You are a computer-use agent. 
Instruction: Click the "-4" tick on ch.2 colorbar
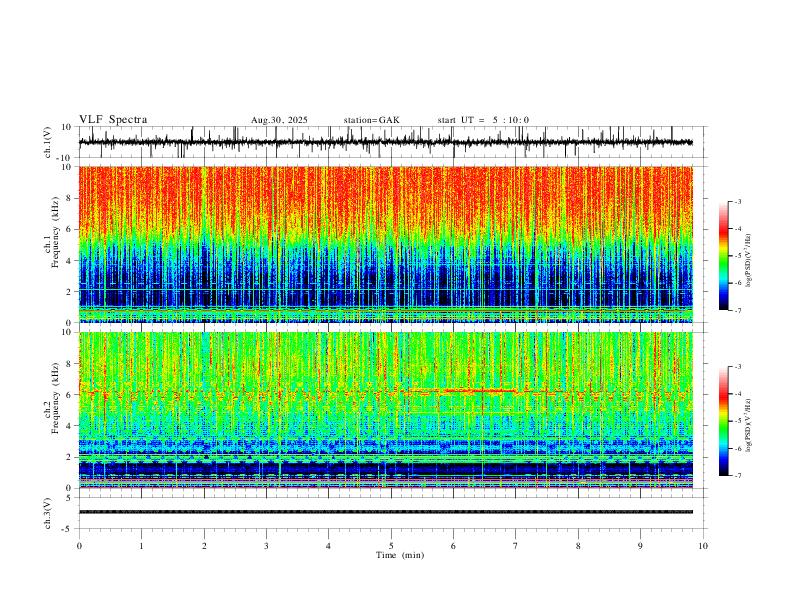[737, 394]
